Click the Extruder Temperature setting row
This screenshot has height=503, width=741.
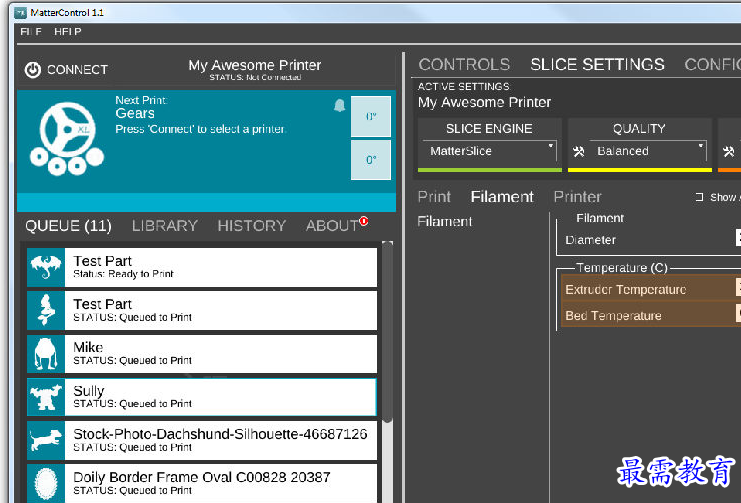coord(651,289)
